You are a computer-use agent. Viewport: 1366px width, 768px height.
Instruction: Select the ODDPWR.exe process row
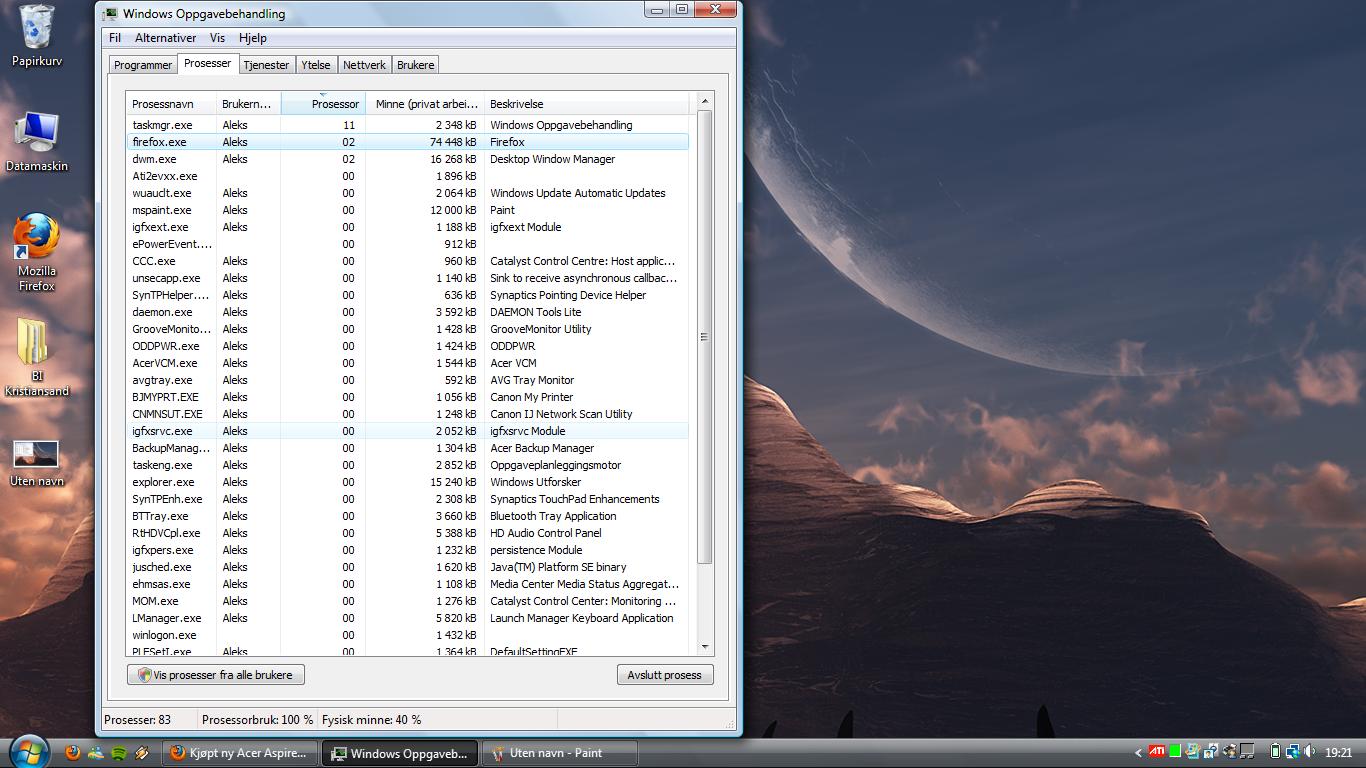point(408,346)
